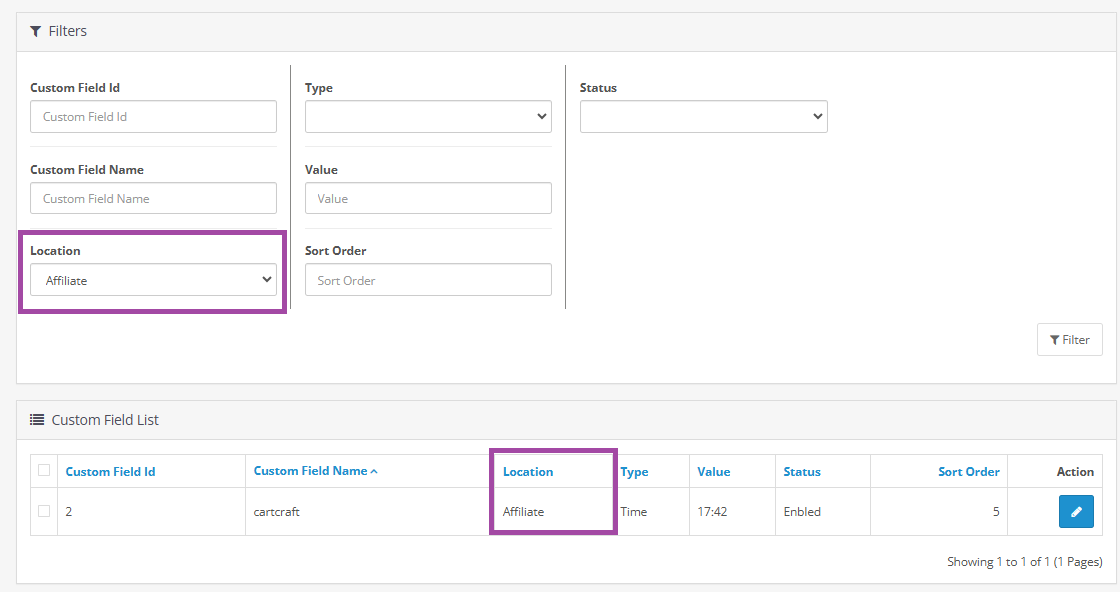Sort table by Type header
This screenshot has height=592, width=1120.
(634, 472)
